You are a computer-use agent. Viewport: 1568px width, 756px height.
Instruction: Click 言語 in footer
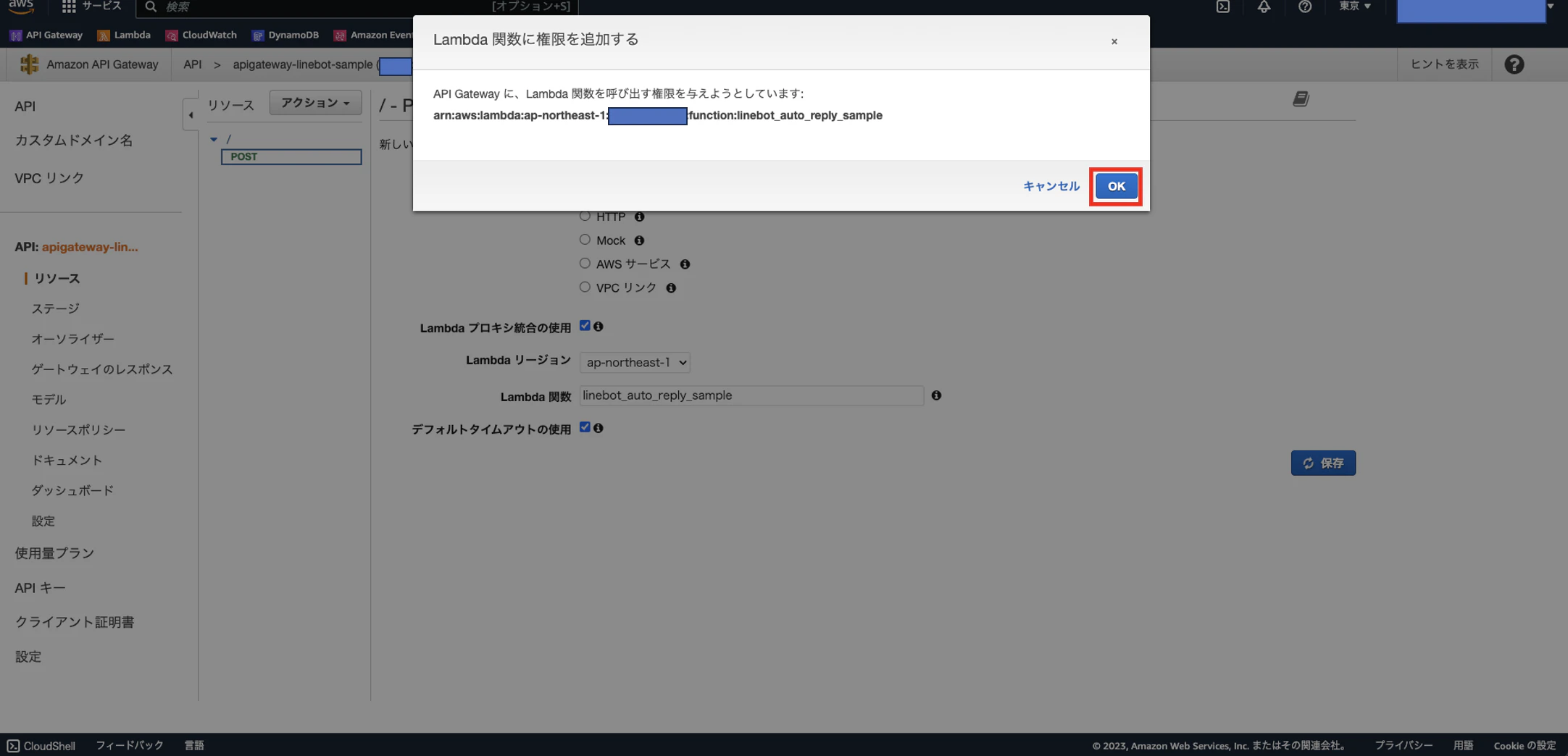pyautogui.click(x=194, y=745)
